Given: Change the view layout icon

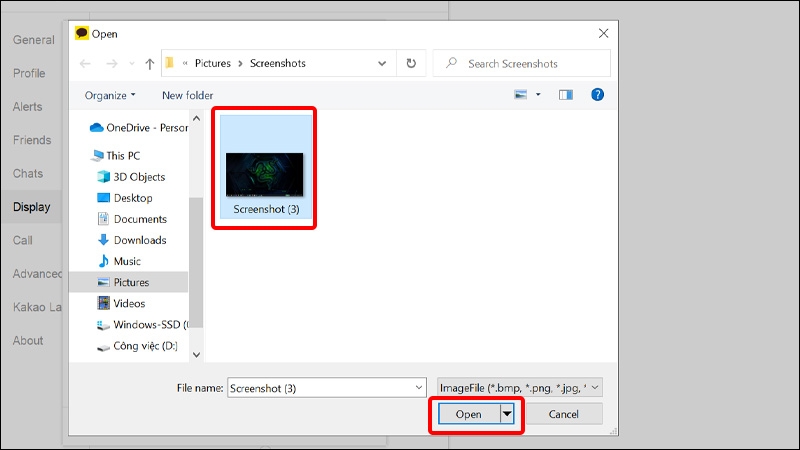Looking at the screenshot, I should [520, 94].
